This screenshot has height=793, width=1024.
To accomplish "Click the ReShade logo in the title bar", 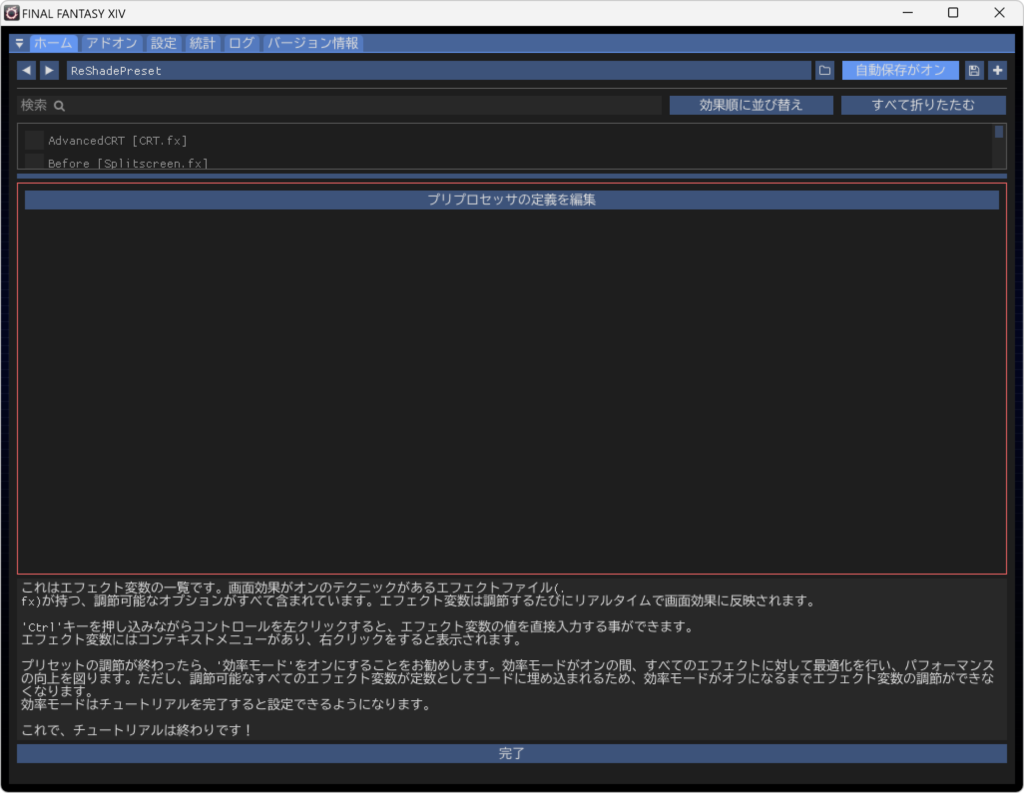I will tap(11, 13).
